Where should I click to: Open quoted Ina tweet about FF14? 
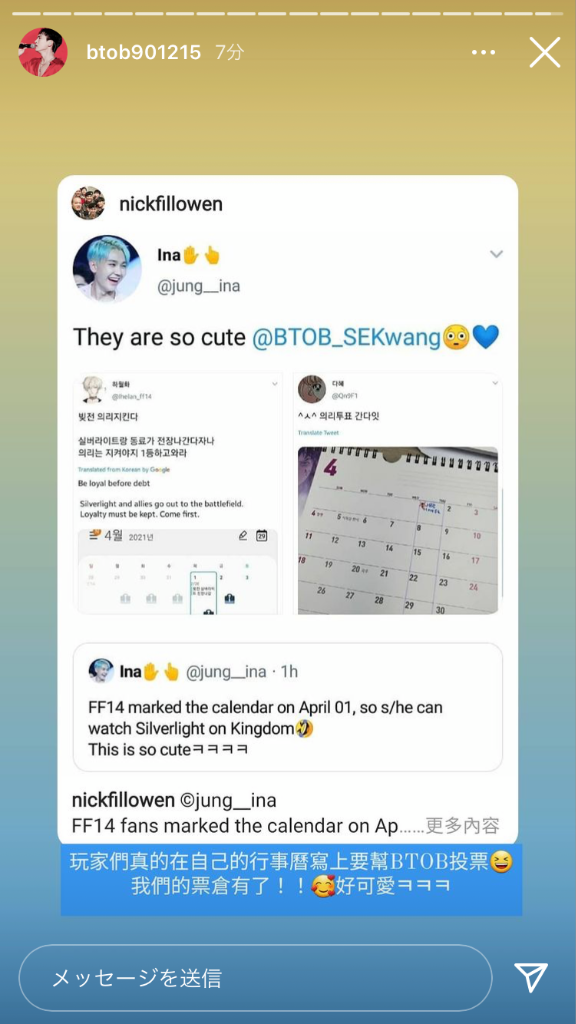(x=288, y=708)
